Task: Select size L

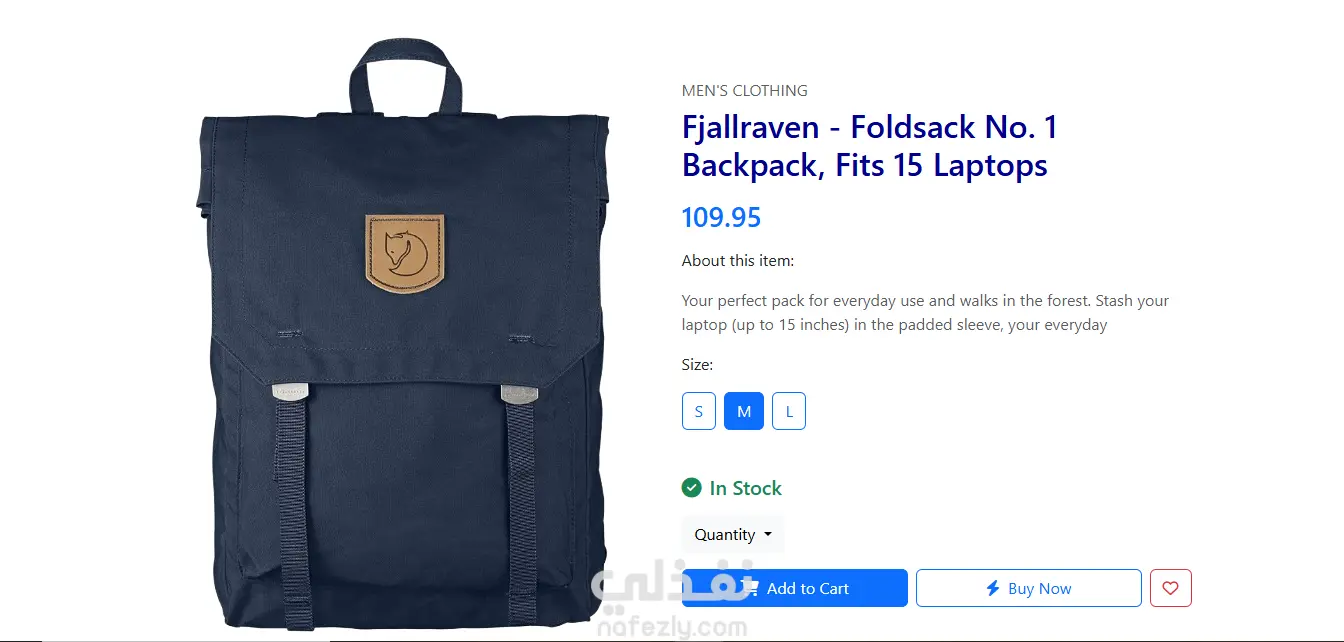Action: click(x=789, y=411)
